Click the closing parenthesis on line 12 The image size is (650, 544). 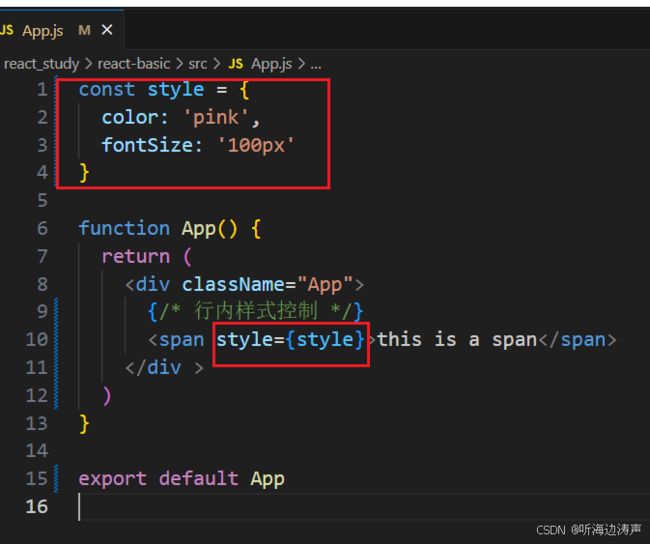click(107, 396)
